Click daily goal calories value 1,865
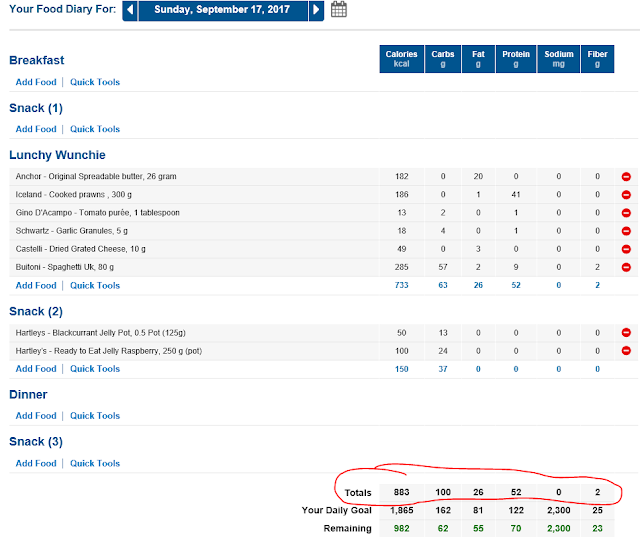The width and height of the screenshot is (640, 537). point(402,510)
